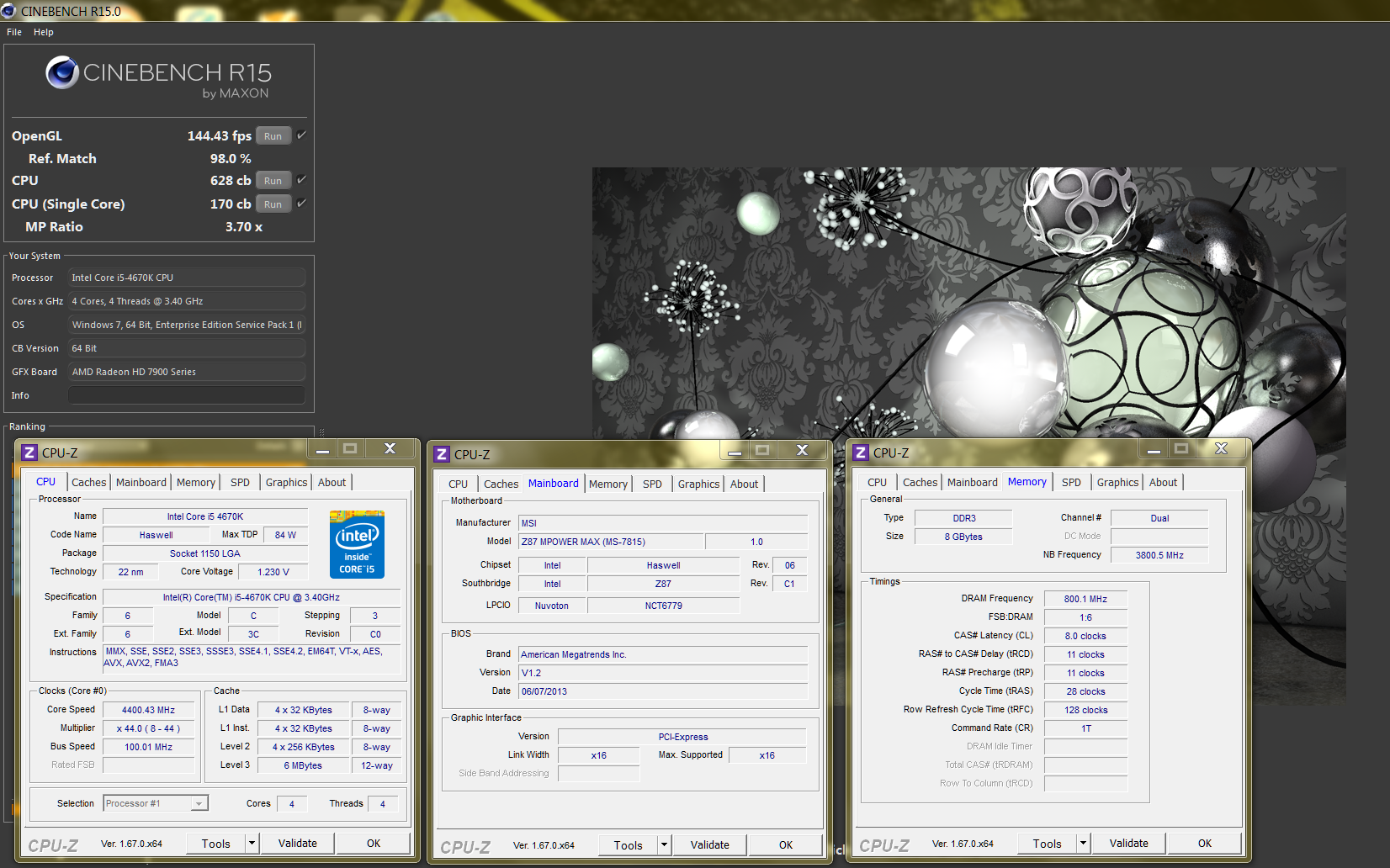Minimize the left CPU-Z window
The width and height of the screenshot is (1390, 868).
coord(322,449)
